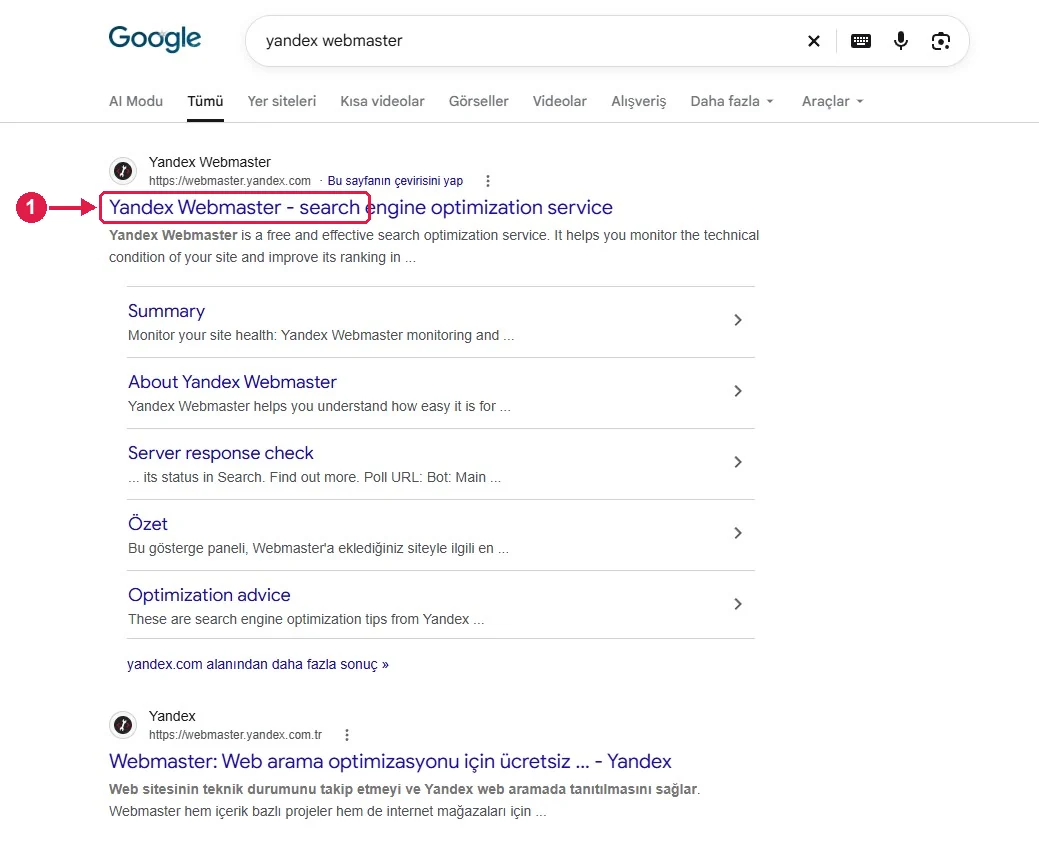Open the Optimization advice sitelink
The height and width of the screenshot is (843, 1039).
(209, 594)
